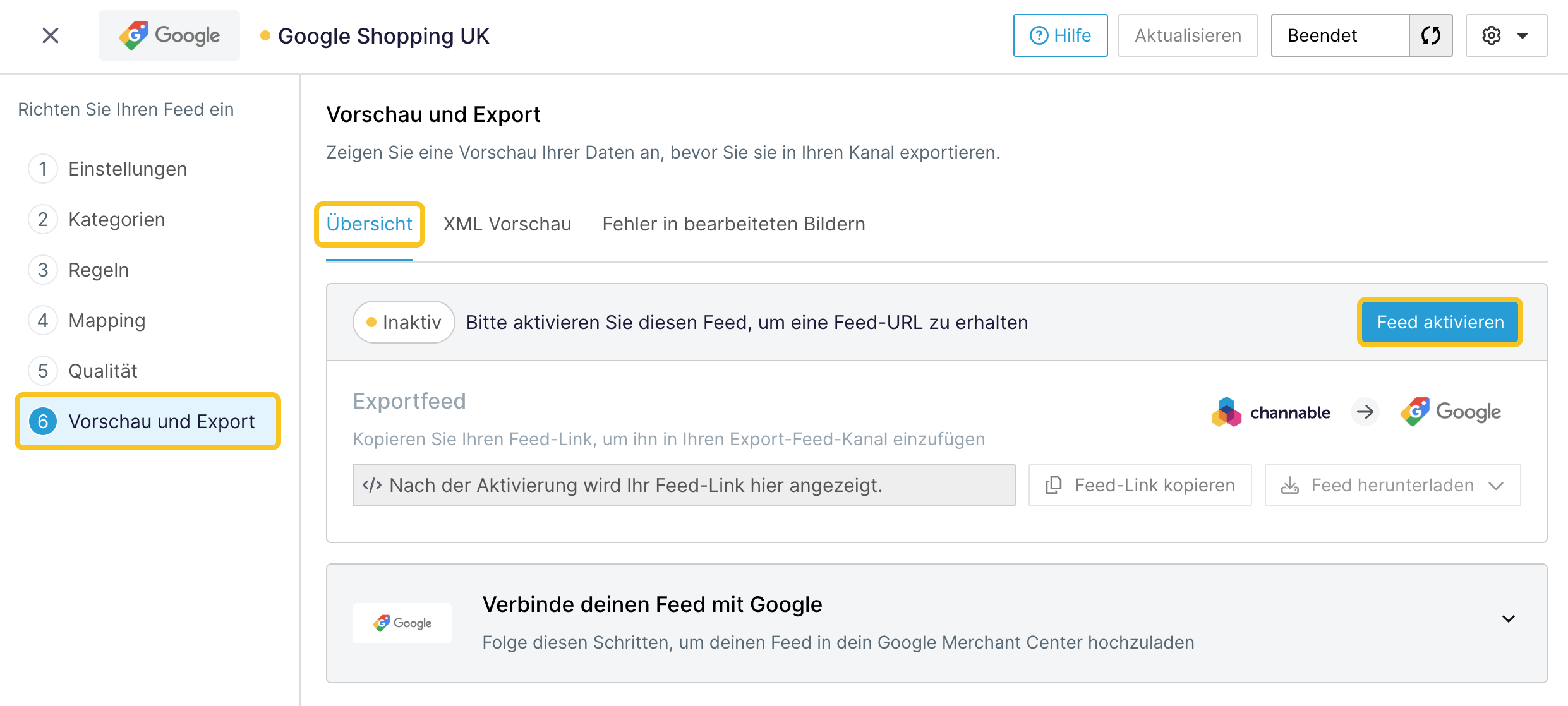Image resolution: width=1568 pixels, height=706 pixels.
Task: Close the feed setup with X icon
Action: 51,35
